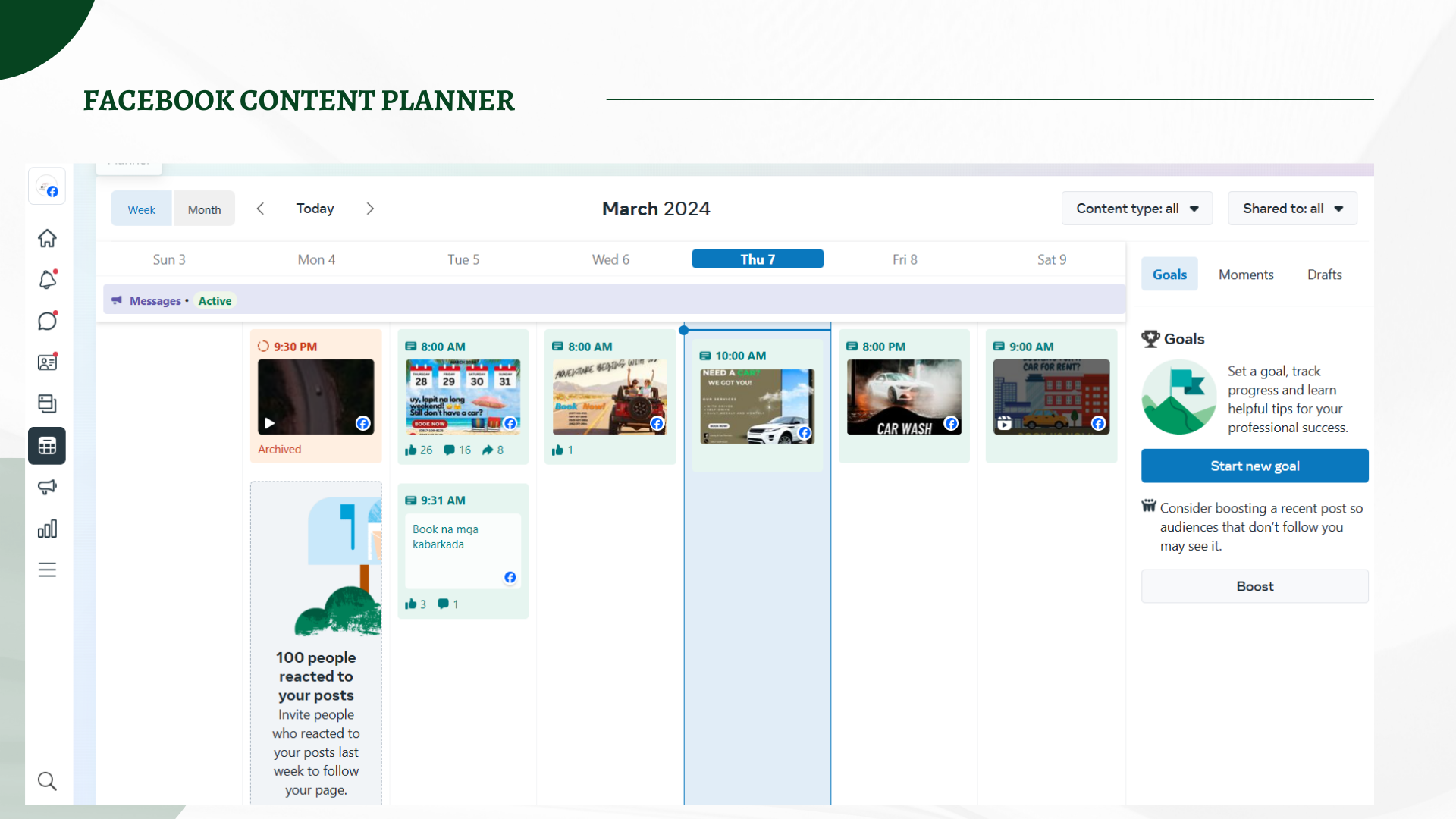Click the Start new goal button
The image size is (1456, 819).
(1254, 466)
